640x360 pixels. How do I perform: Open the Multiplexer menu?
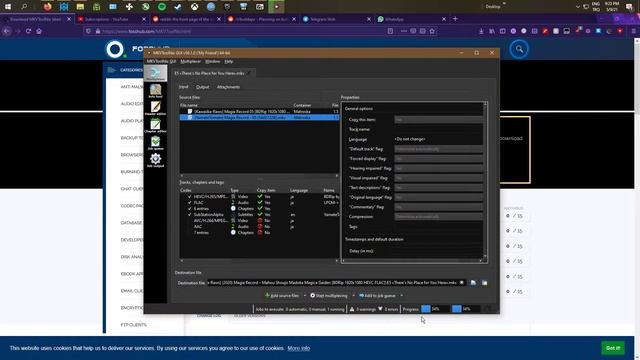pos(191,61)
